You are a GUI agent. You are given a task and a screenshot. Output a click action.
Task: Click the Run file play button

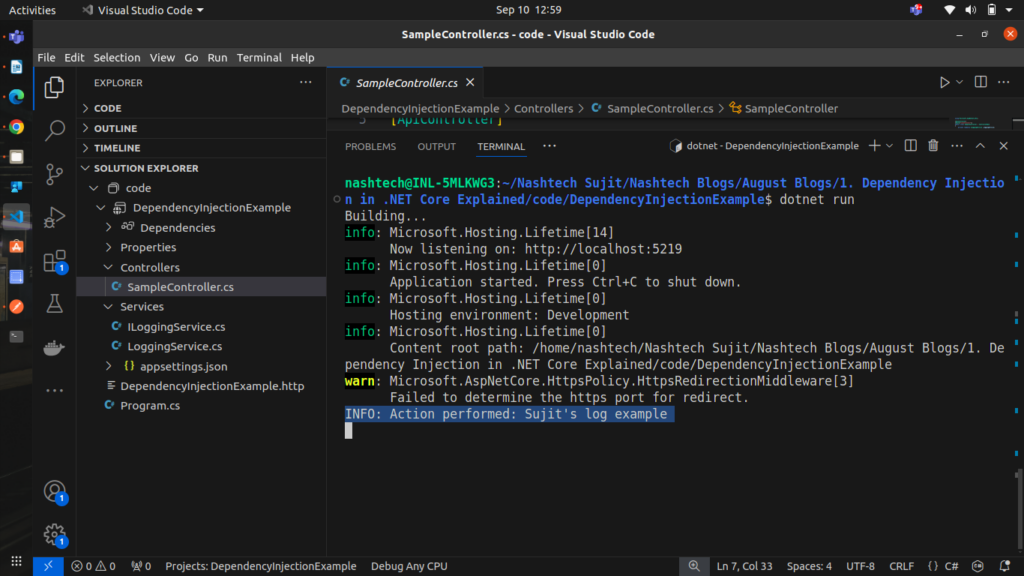pos(944,82)
